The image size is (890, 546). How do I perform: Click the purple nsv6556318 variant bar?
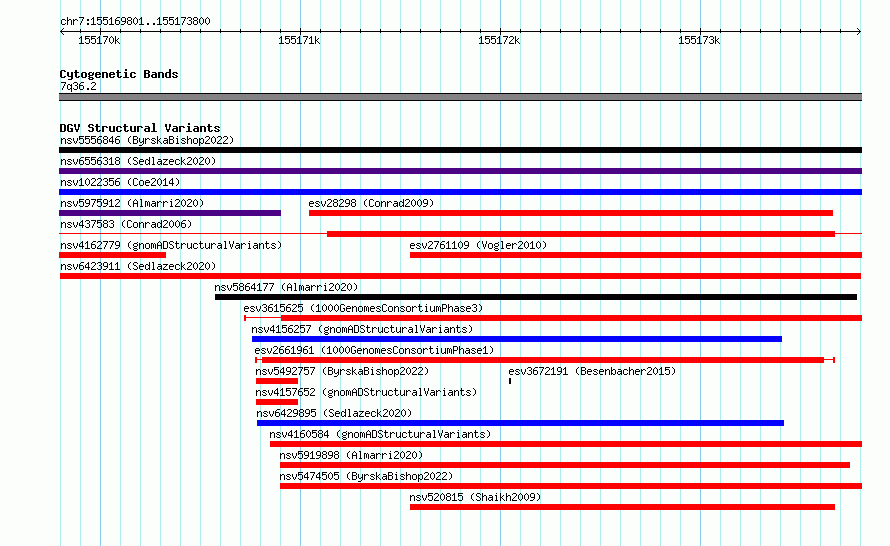tap(460, 171)
